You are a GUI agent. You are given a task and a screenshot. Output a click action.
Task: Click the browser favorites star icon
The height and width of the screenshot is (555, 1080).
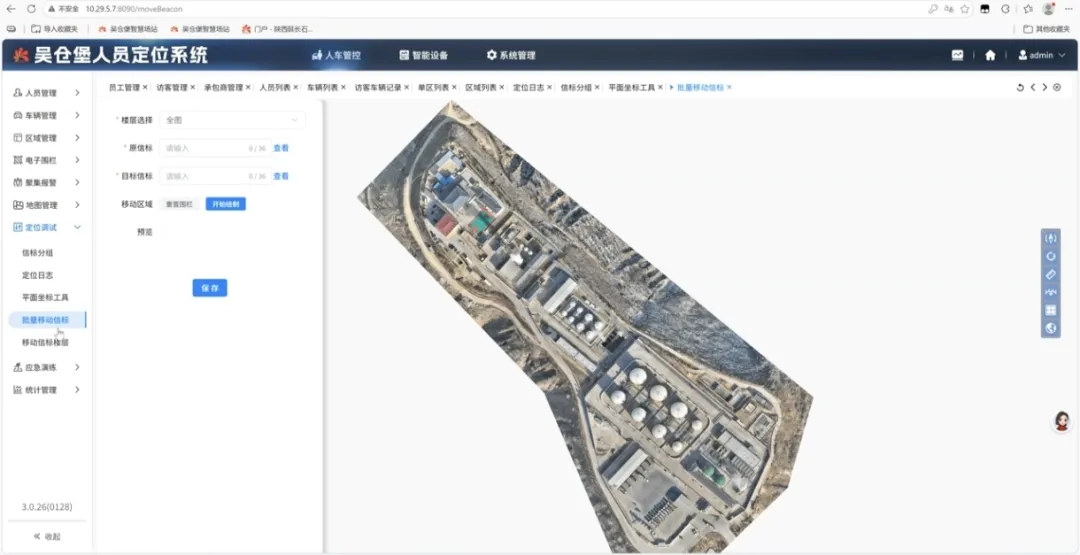pos(965,9)
